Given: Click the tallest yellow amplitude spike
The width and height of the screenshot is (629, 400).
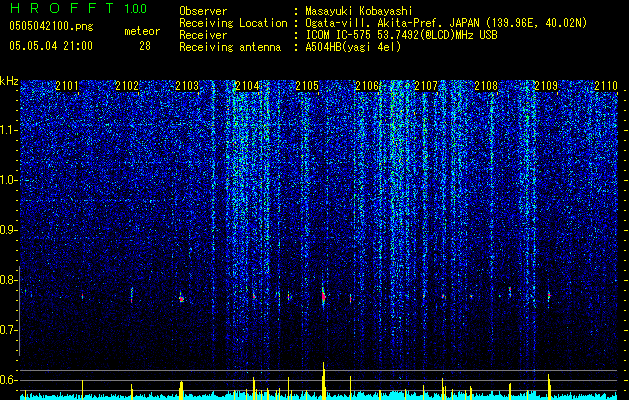Looking at the screenshot, I should [x=324, y=380].
